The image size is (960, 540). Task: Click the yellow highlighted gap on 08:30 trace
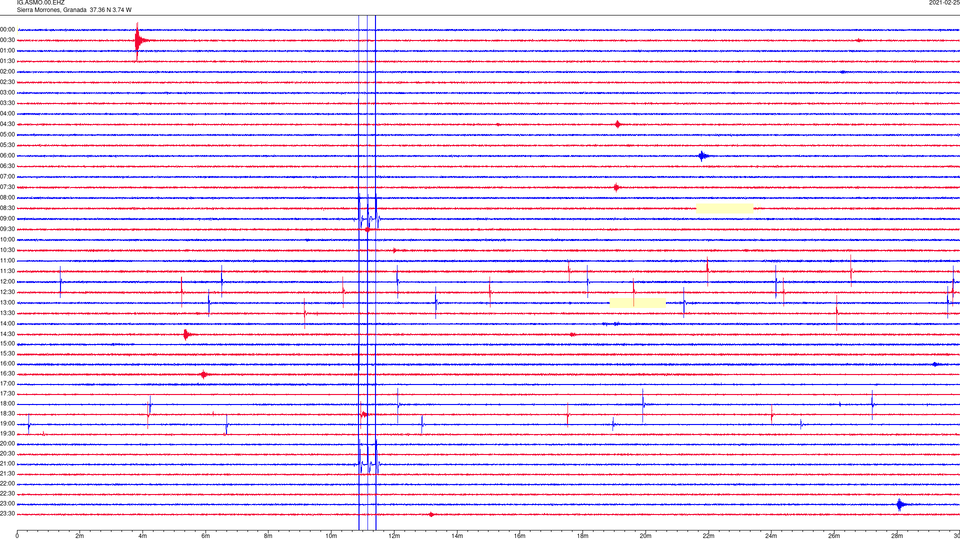click(725, 209)
